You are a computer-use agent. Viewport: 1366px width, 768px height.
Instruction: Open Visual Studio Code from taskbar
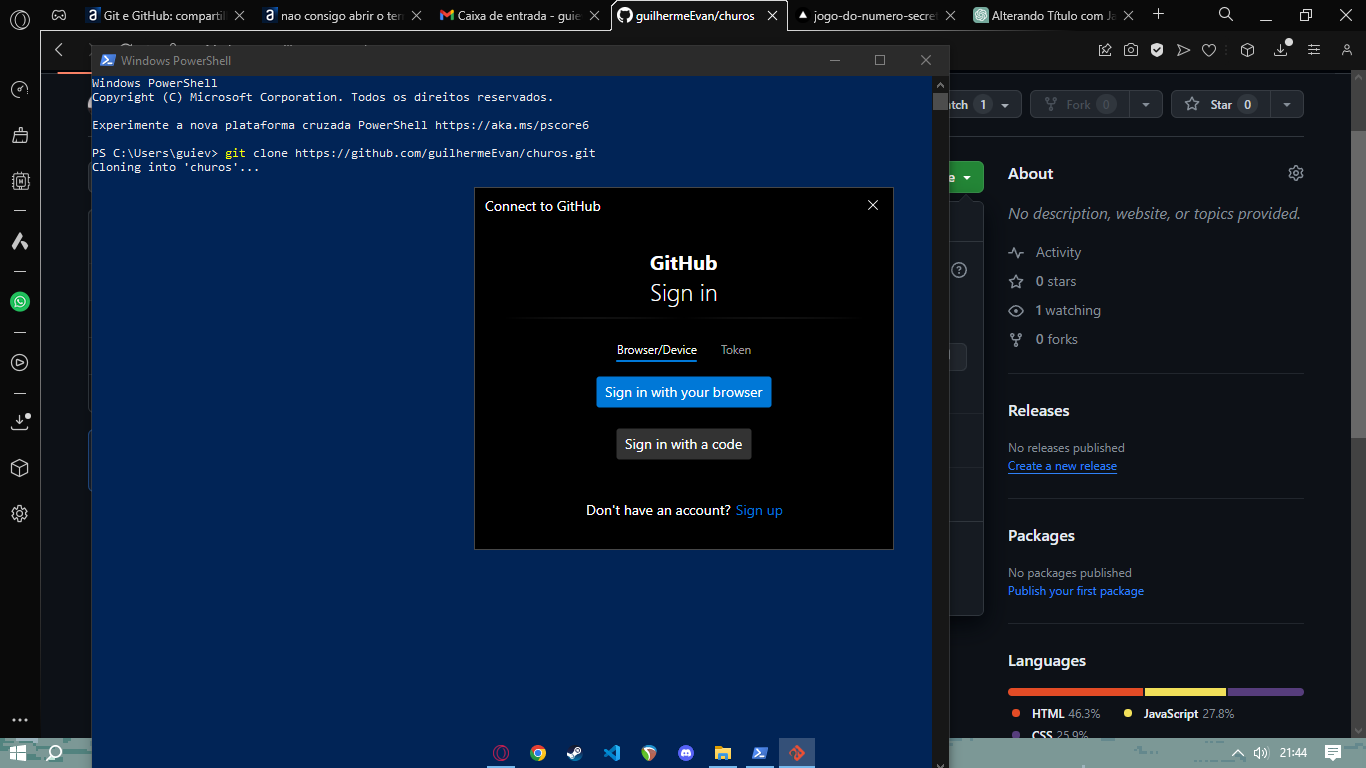click(x=612, y=753)
